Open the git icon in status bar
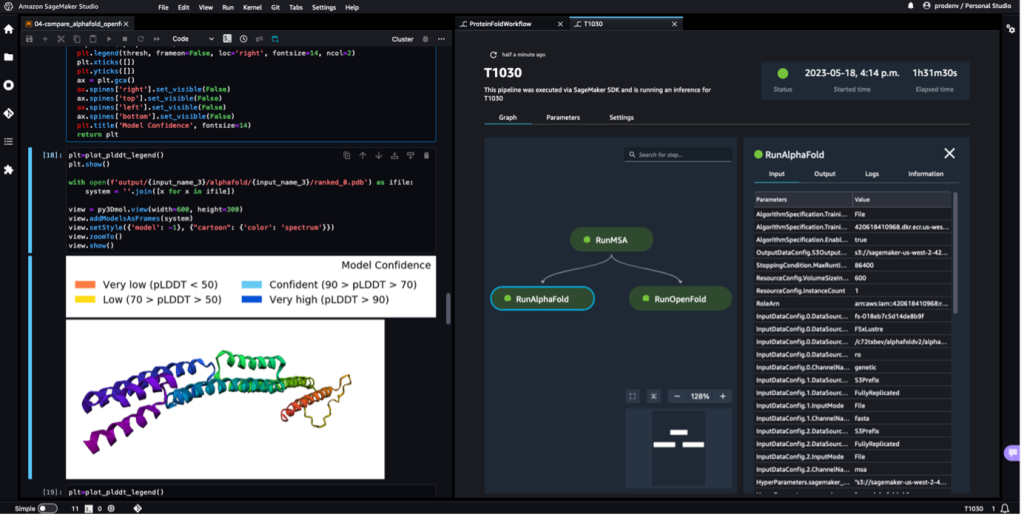This screenshot has width=1024, height=517. (138, 509)
